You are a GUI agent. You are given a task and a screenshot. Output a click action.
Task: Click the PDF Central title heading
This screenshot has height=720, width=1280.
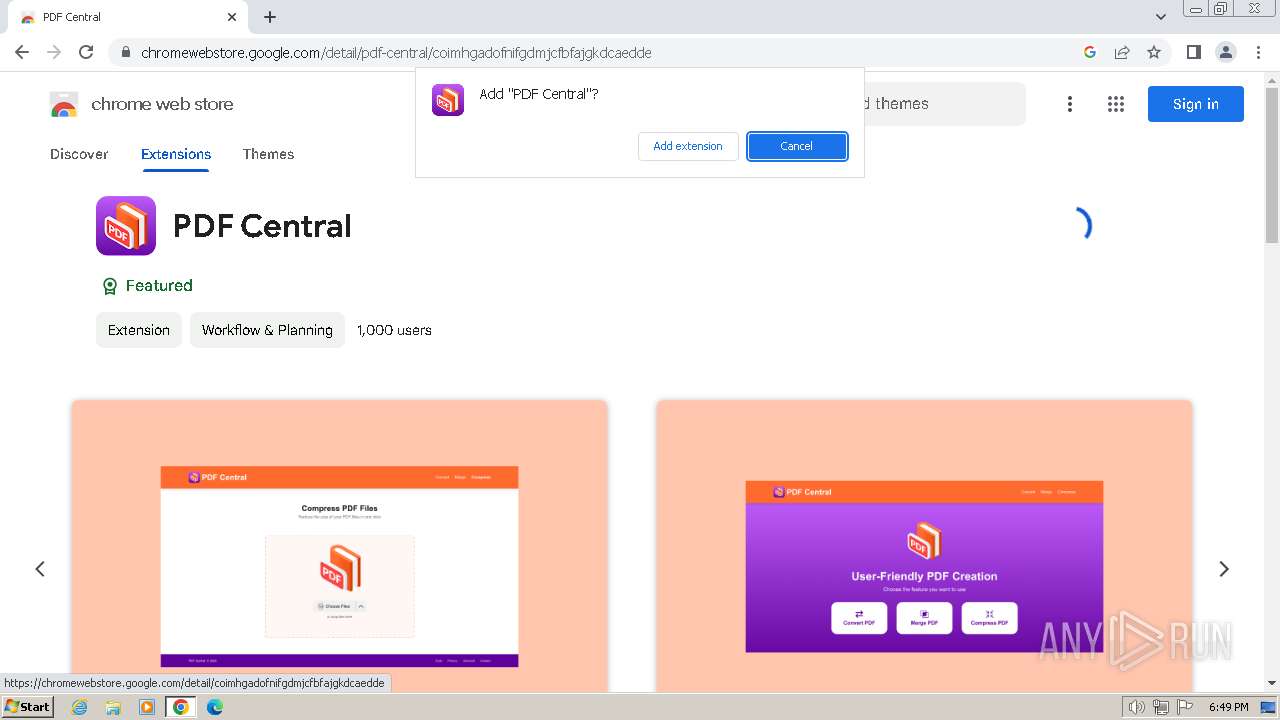click(262, 226)
